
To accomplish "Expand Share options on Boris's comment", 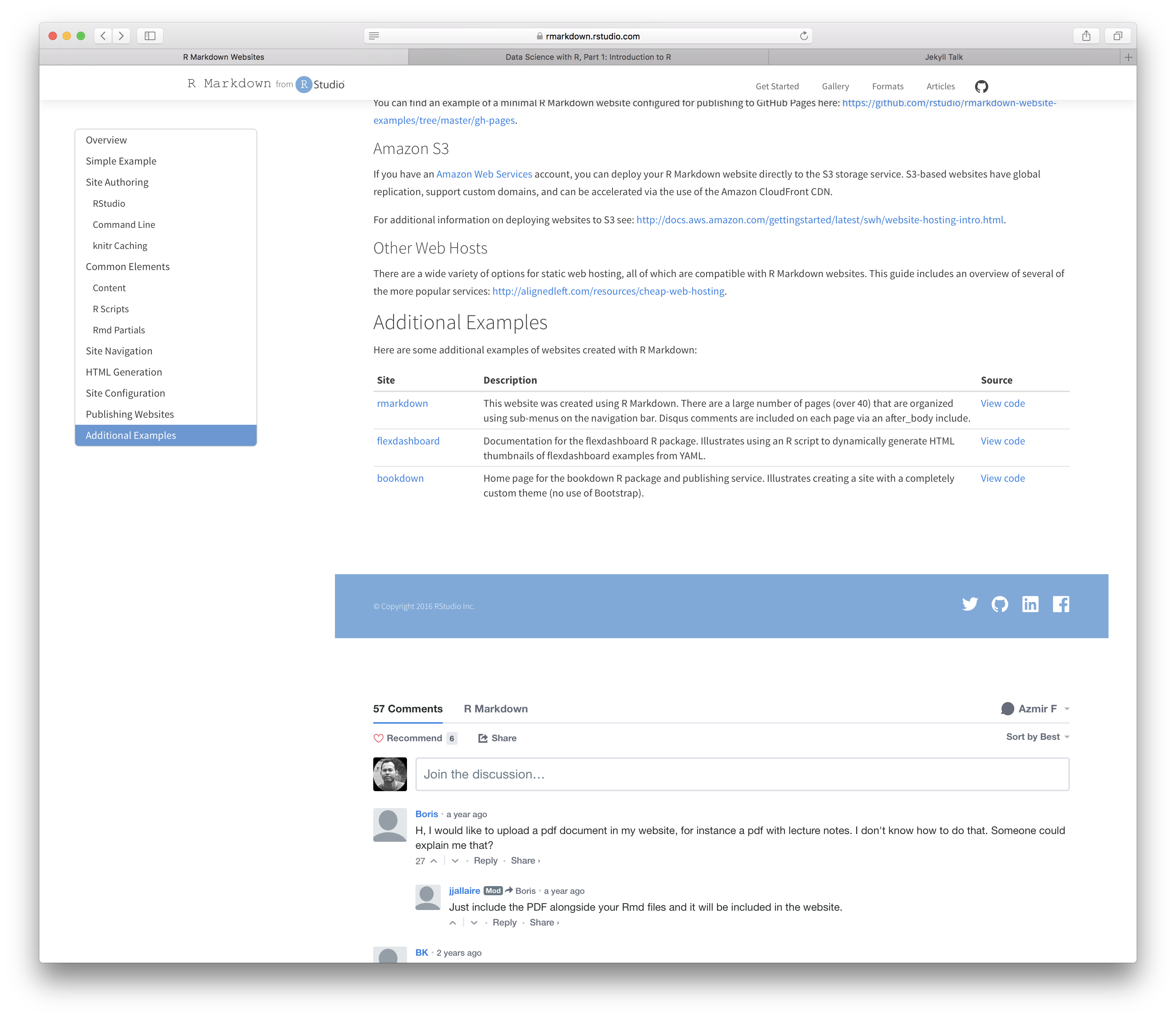I will pyautogui.click(x=525, y=860).
